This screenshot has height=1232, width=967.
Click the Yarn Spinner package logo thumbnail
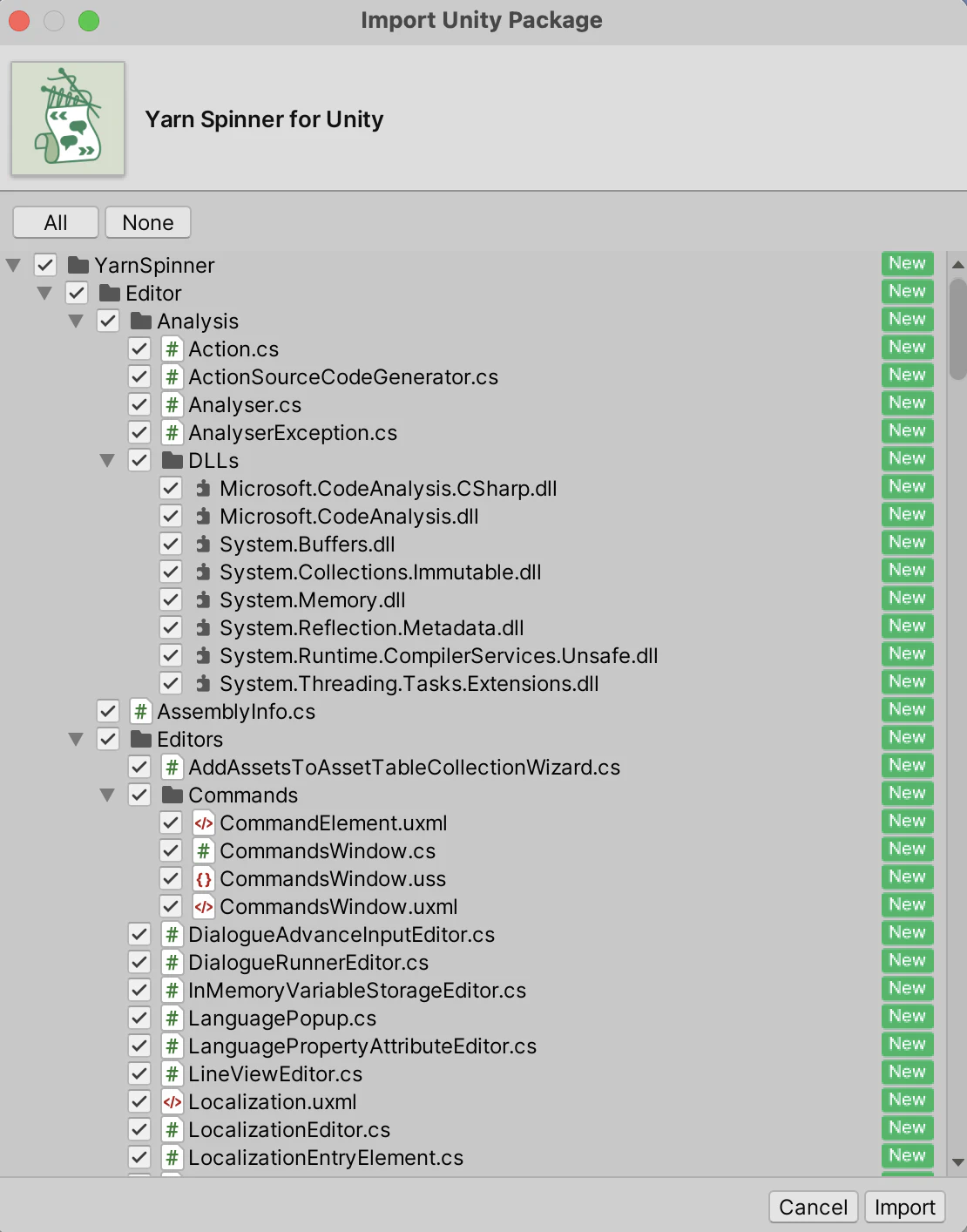coord(68,118)
